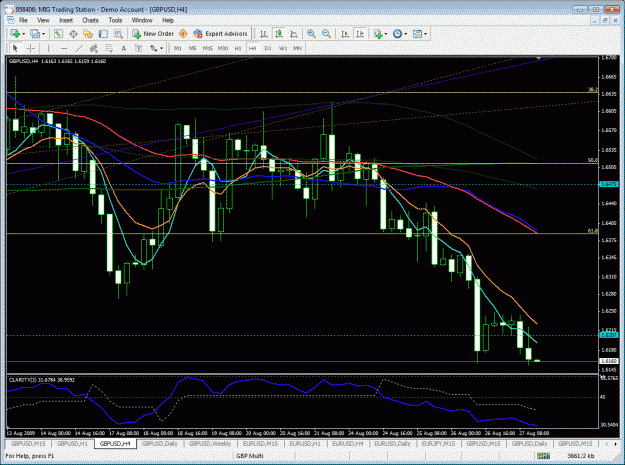Pick the Trendline drawing tool

click(79, 48)
